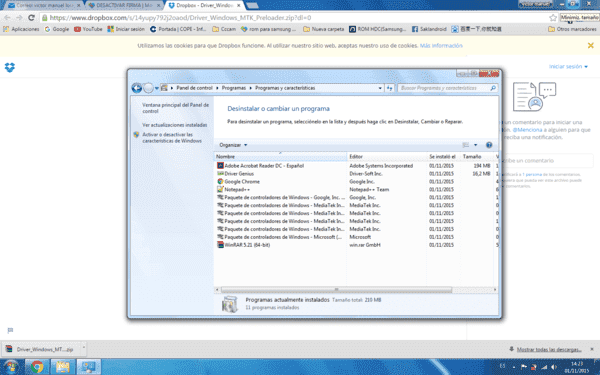Image resolution: width=600 pixels, height=375 pixels.
Task: Switch to the Correo victor manuel tab
Action: 45,5
